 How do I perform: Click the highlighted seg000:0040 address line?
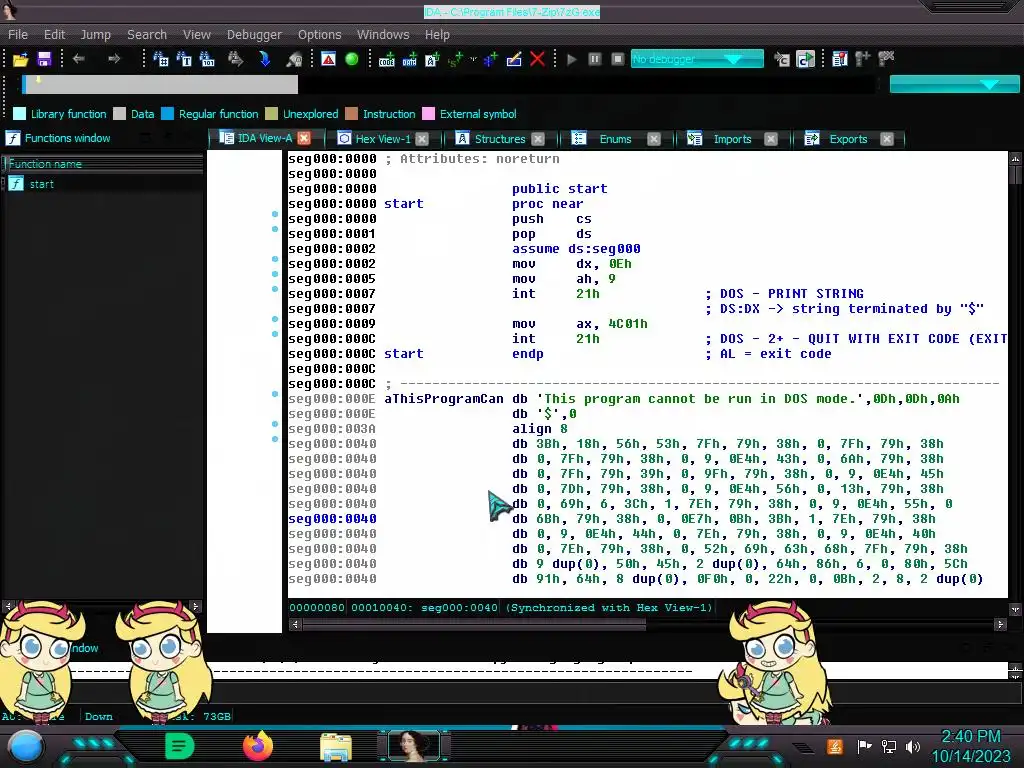(332, 519)
